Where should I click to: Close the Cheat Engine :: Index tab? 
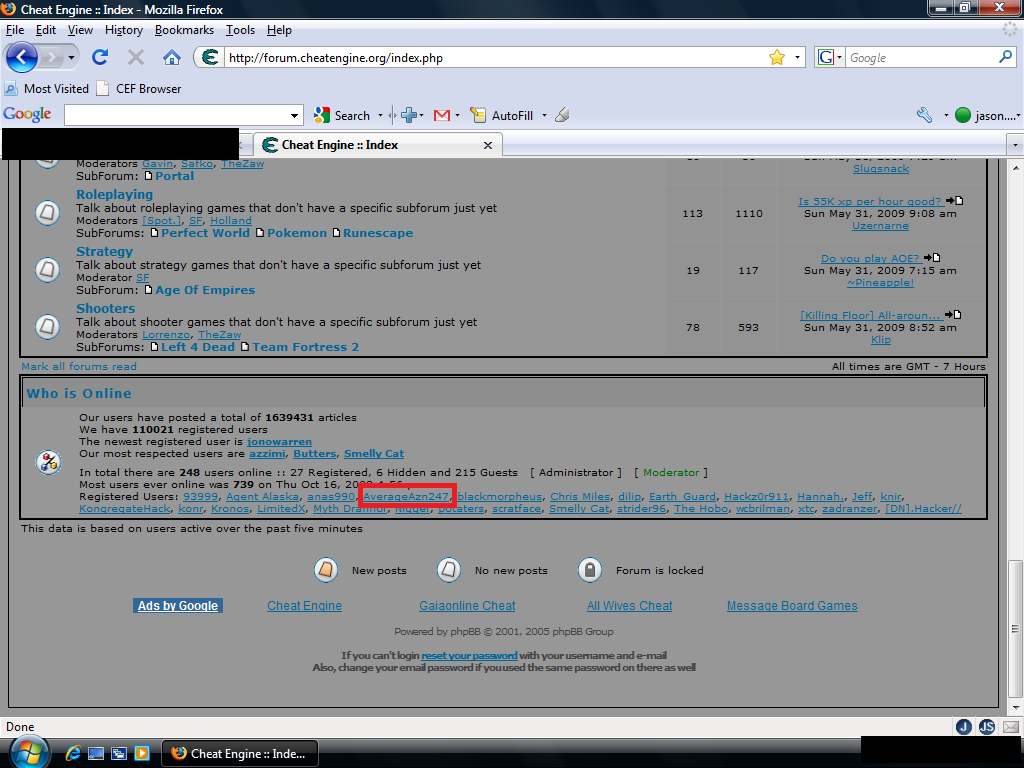(x=487, y=145)
